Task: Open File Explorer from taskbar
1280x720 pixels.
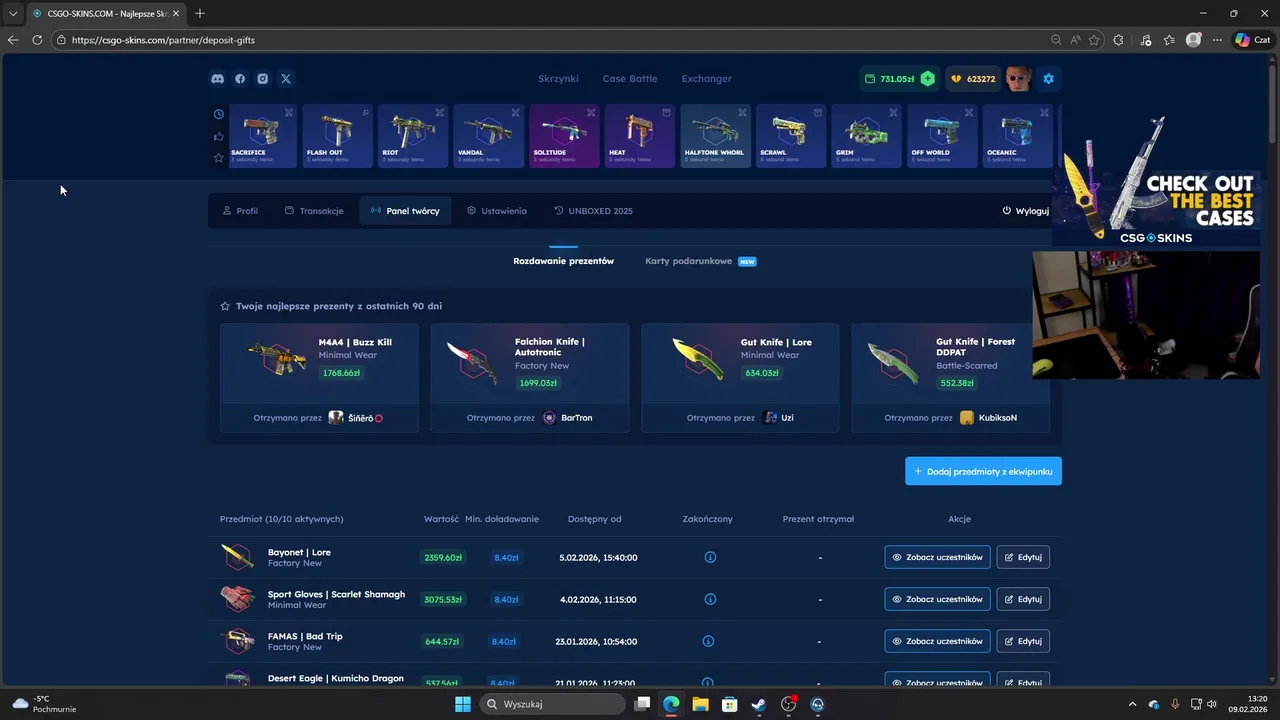Action: 700,704
